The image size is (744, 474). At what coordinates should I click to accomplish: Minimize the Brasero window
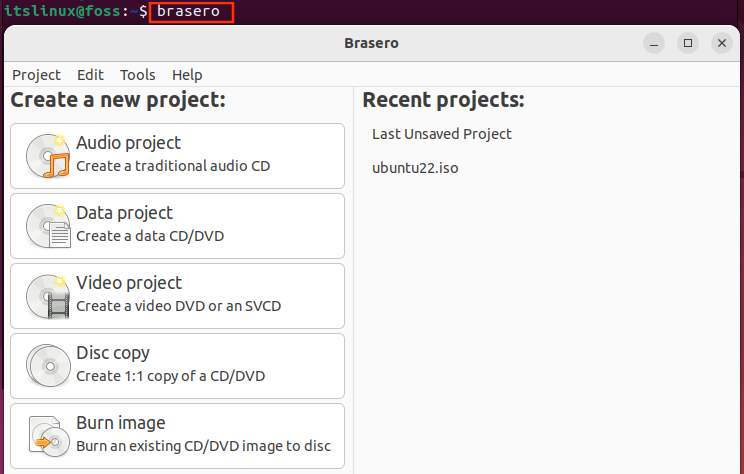[654, 43]
